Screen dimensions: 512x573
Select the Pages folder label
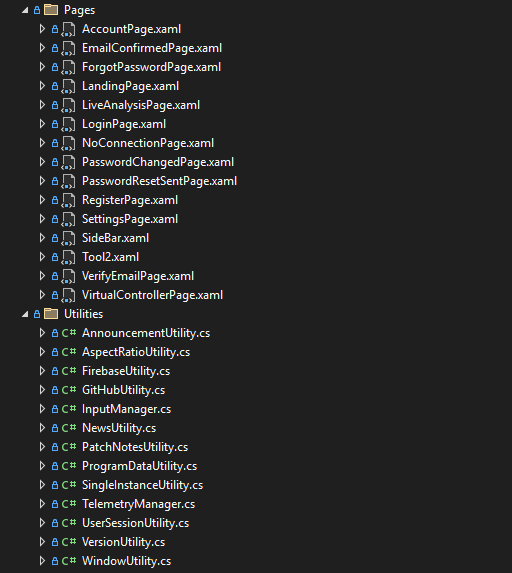79,10
